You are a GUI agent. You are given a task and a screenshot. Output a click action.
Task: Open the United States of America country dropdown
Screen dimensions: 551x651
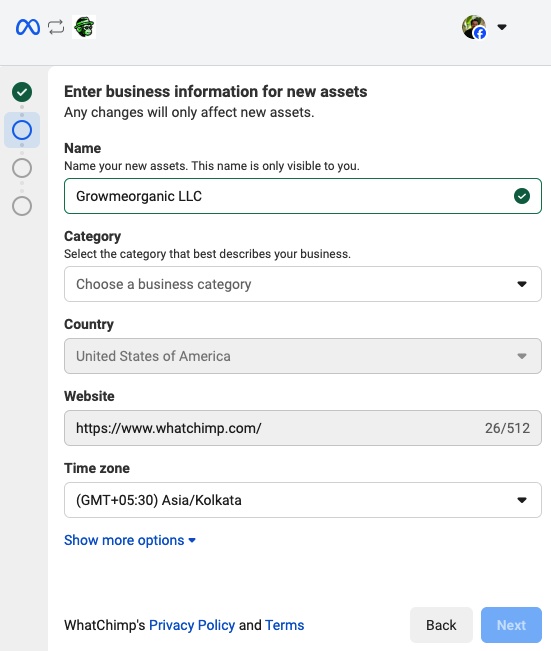point(303,356)
